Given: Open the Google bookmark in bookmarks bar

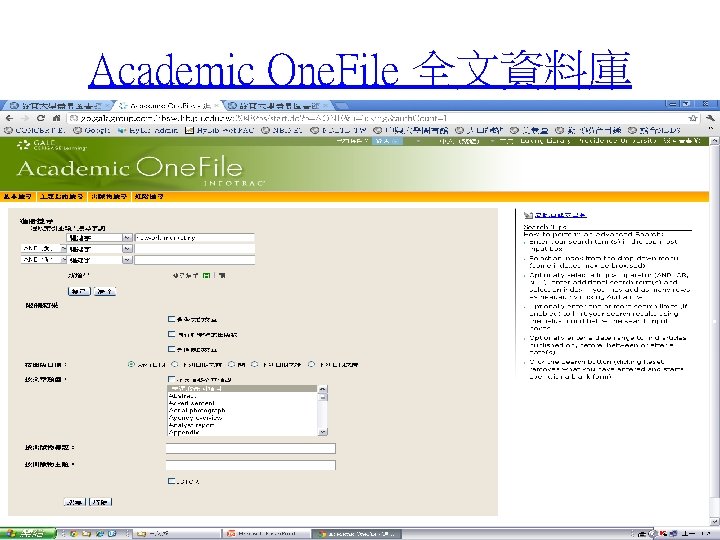Looking at the screenshot, I should tap(92, 130).
